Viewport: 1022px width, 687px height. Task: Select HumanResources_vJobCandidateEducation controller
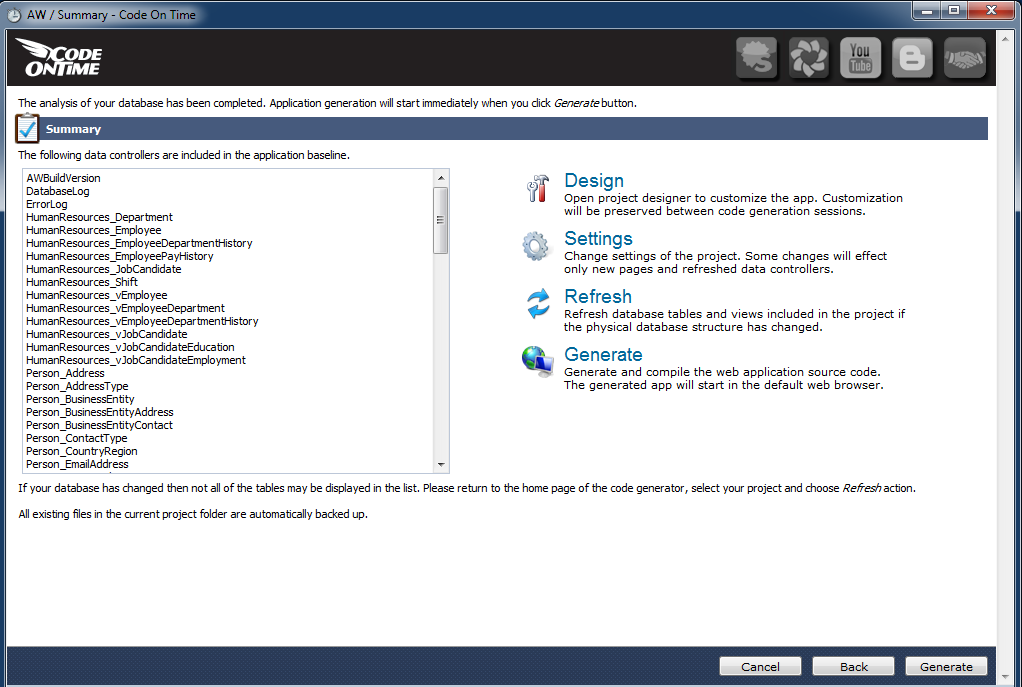pyautogui.click(x=130, y=347)
